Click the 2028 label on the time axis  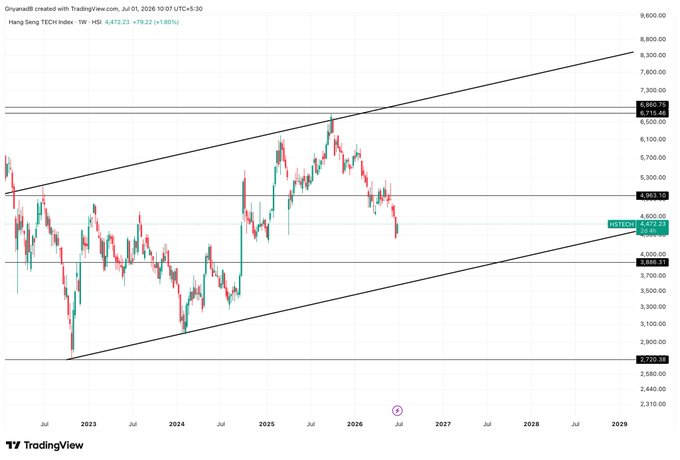click(x=531, y=424)
